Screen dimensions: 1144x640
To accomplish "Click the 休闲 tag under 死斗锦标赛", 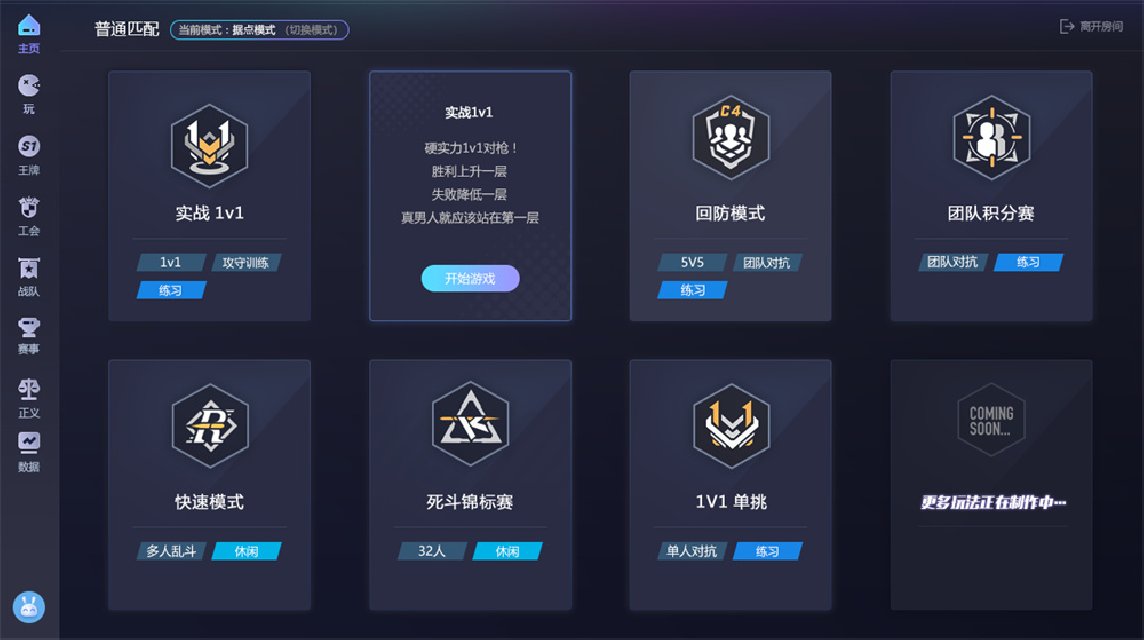I will 508,551.
